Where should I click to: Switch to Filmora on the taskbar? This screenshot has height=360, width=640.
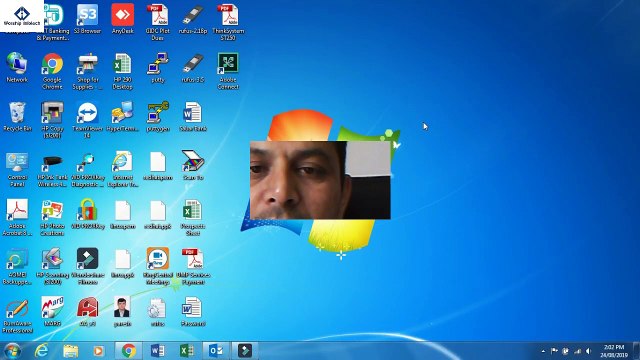[x=245, y=351]
